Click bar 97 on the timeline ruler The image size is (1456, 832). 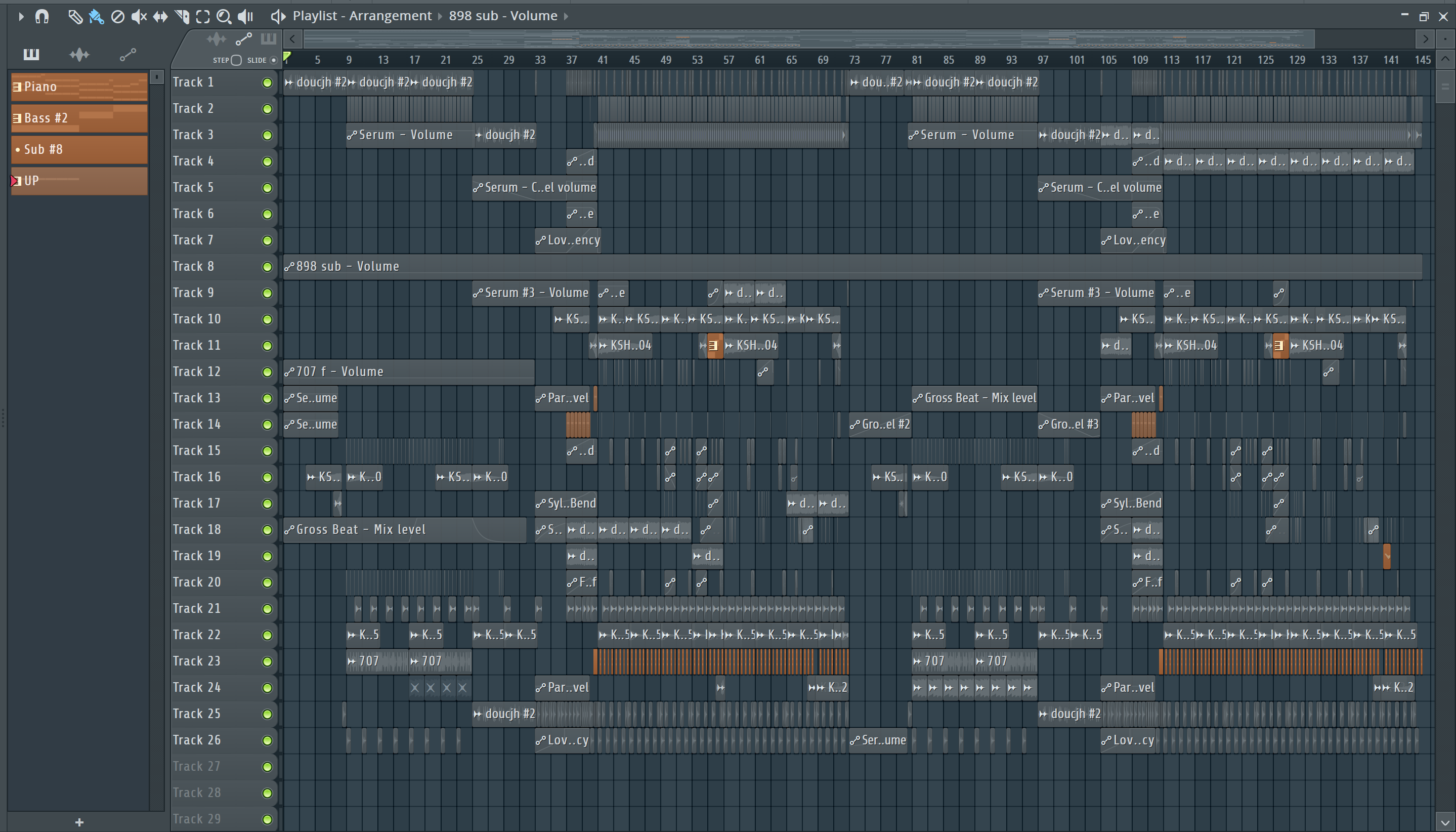[x=1043, y=59]
